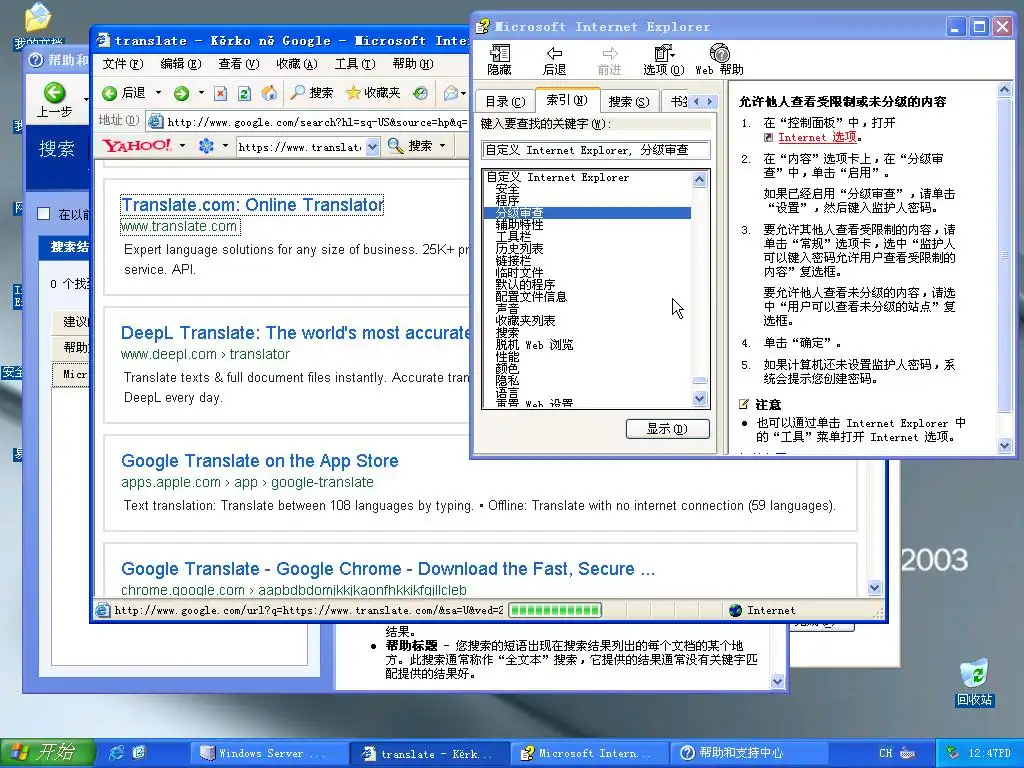This screenshot has width=1024, height=768.
Task: Open Google Translate - Google Chrome result
Action: point(388,569)
